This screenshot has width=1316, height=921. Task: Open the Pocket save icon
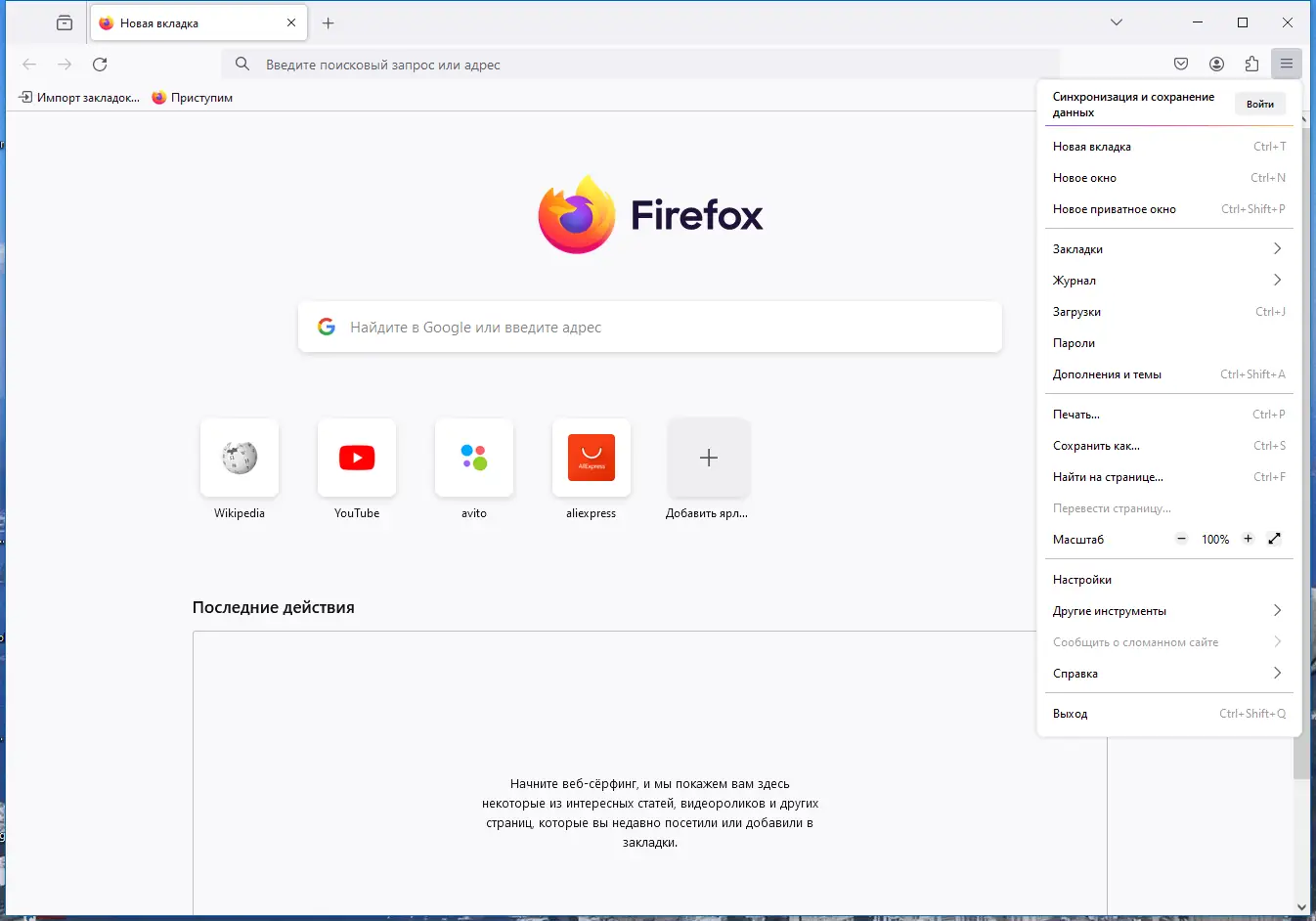click(1181, 65)
